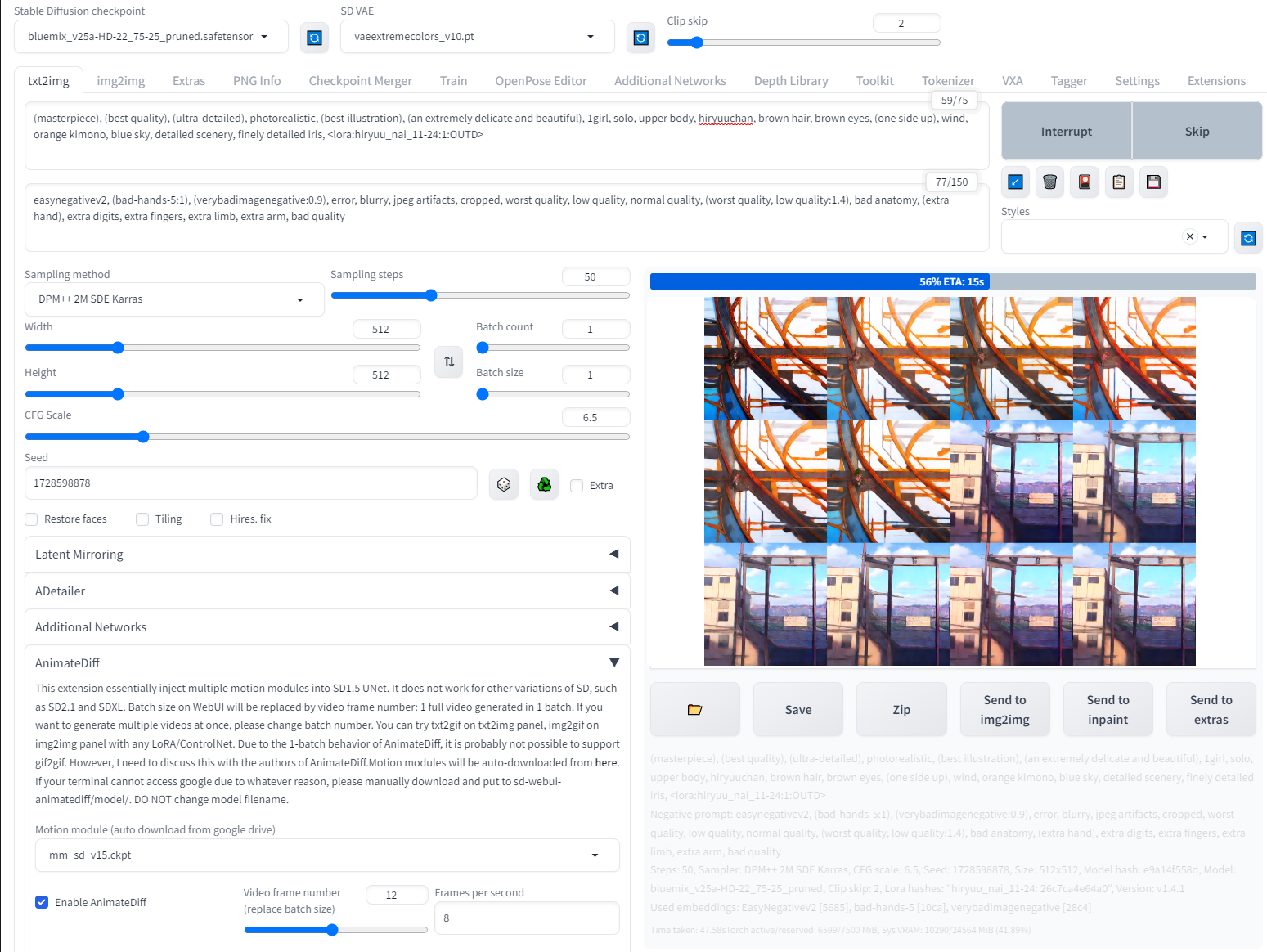
Task: Show extra networks with the red card icon
Action: click(x=1084, y=182)
